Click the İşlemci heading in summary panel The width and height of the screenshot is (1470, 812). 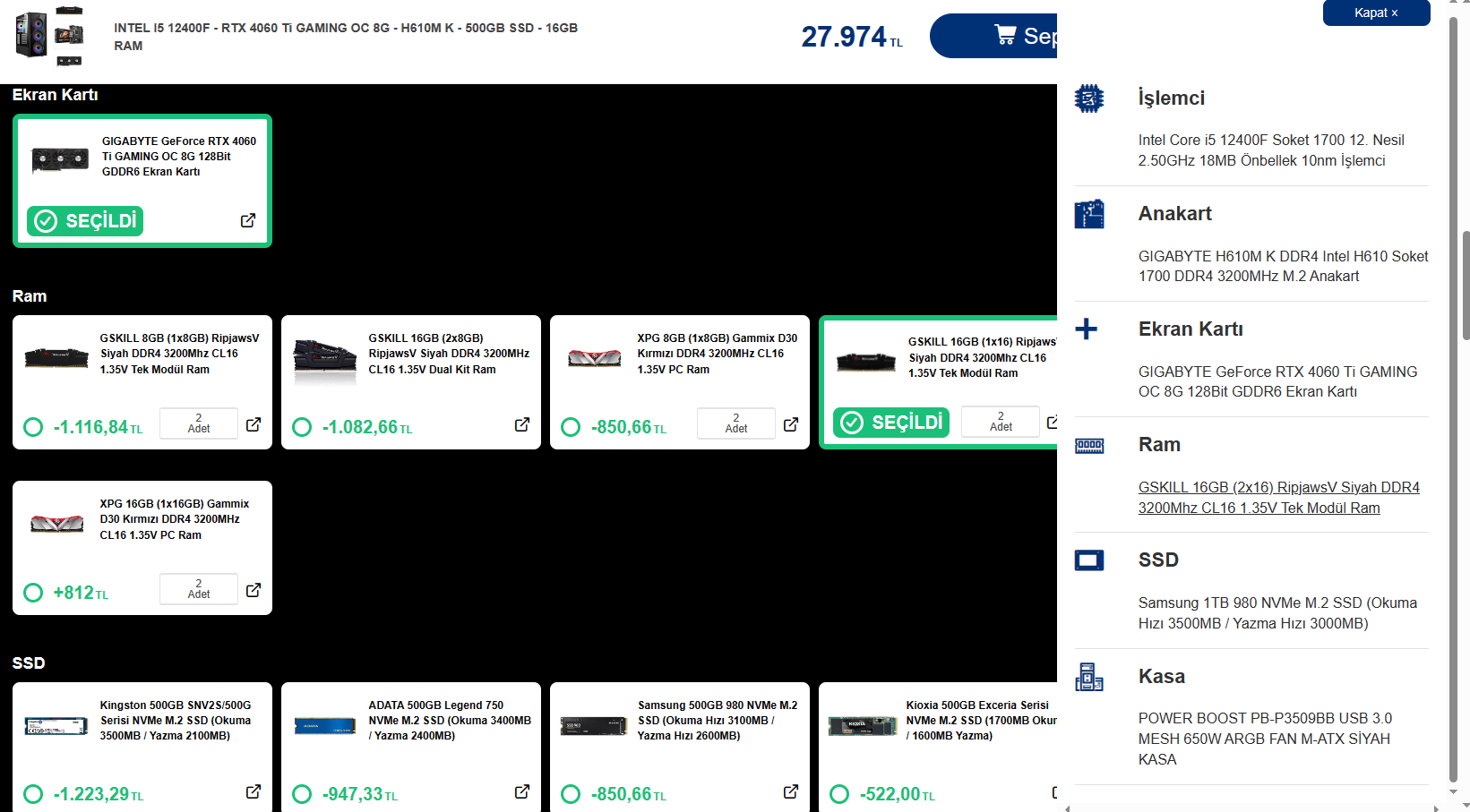click(x=1172, y=98)
